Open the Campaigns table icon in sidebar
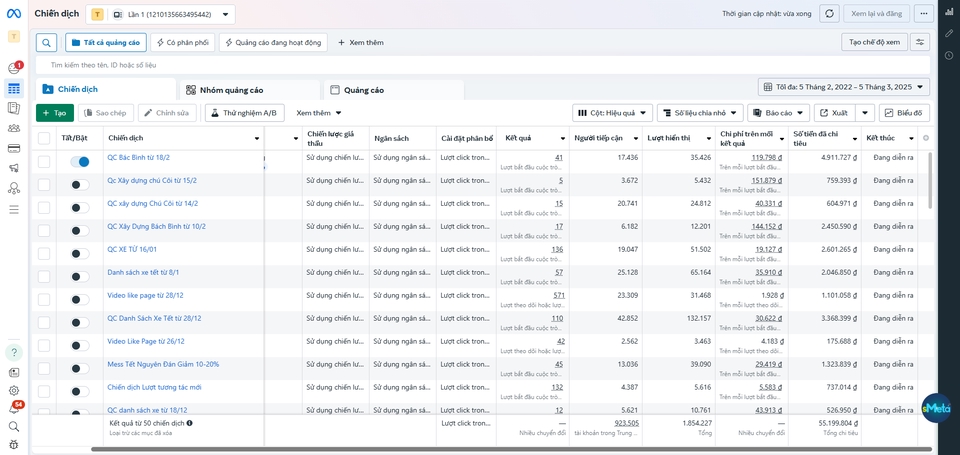The height and width of the screenshot is (455, 960). click(x=13, y=89)
